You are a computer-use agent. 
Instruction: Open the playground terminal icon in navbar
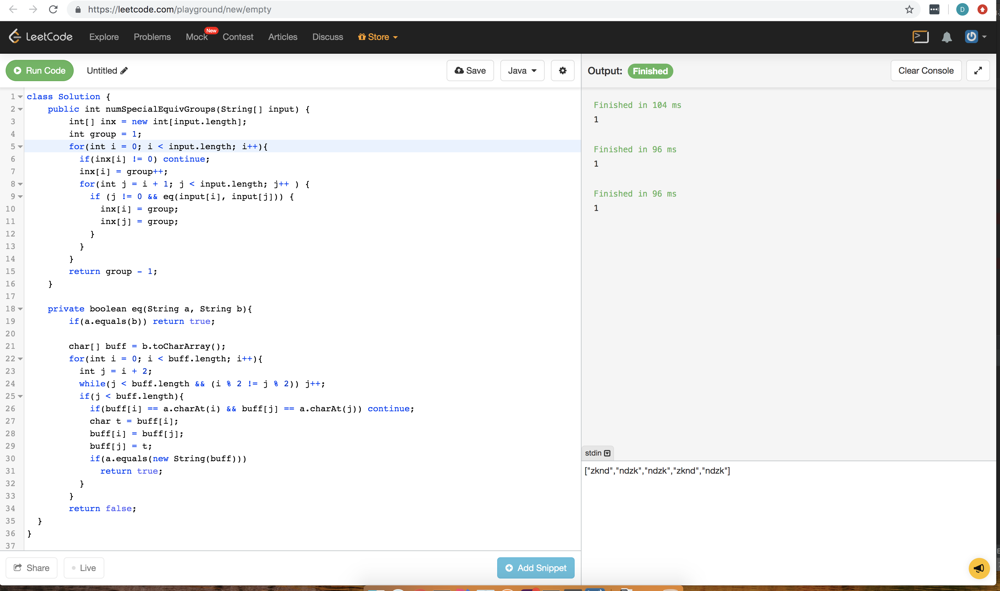pyautogui.click(x=920, y=37)
